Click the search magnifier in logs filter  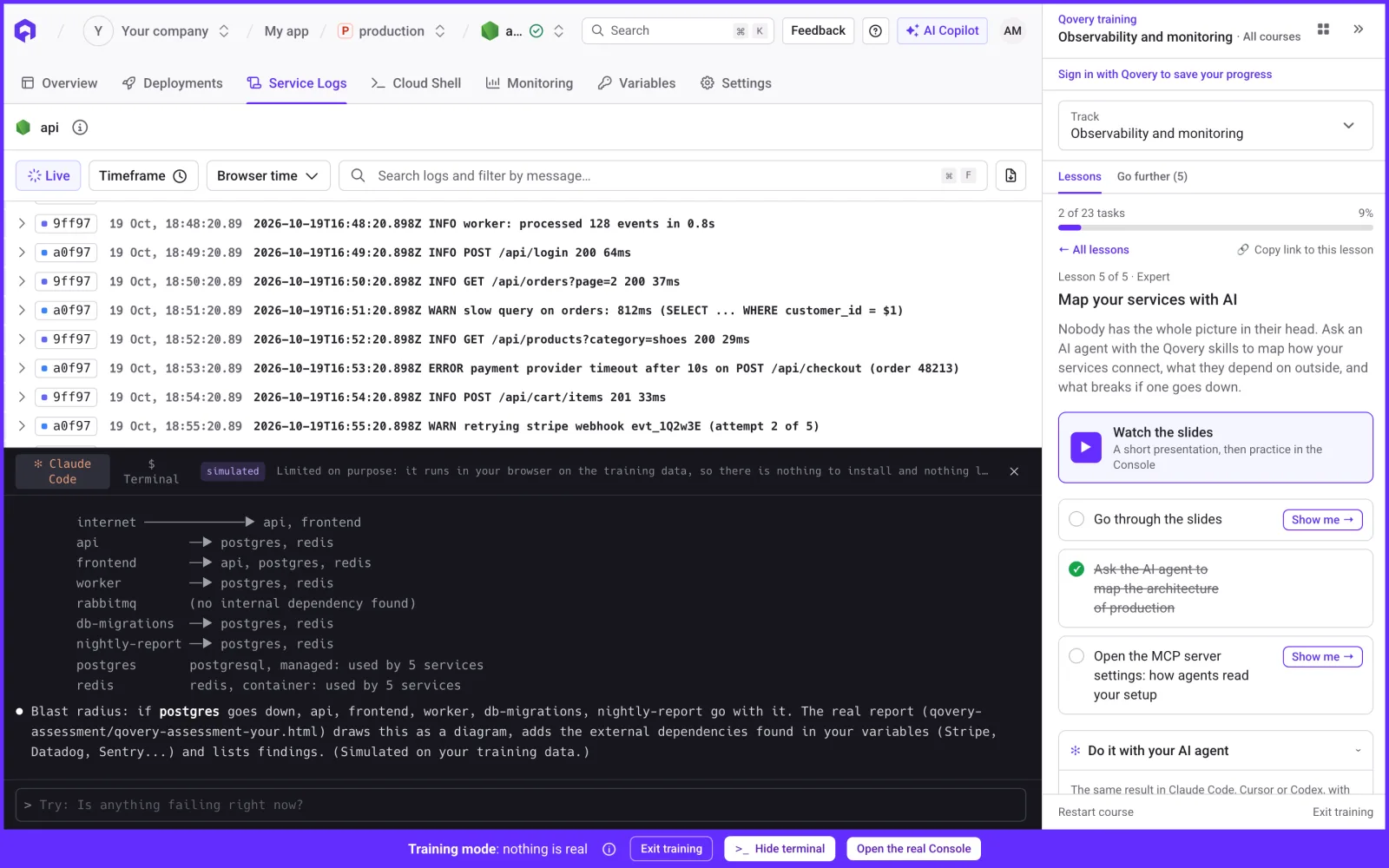point(358,175)
